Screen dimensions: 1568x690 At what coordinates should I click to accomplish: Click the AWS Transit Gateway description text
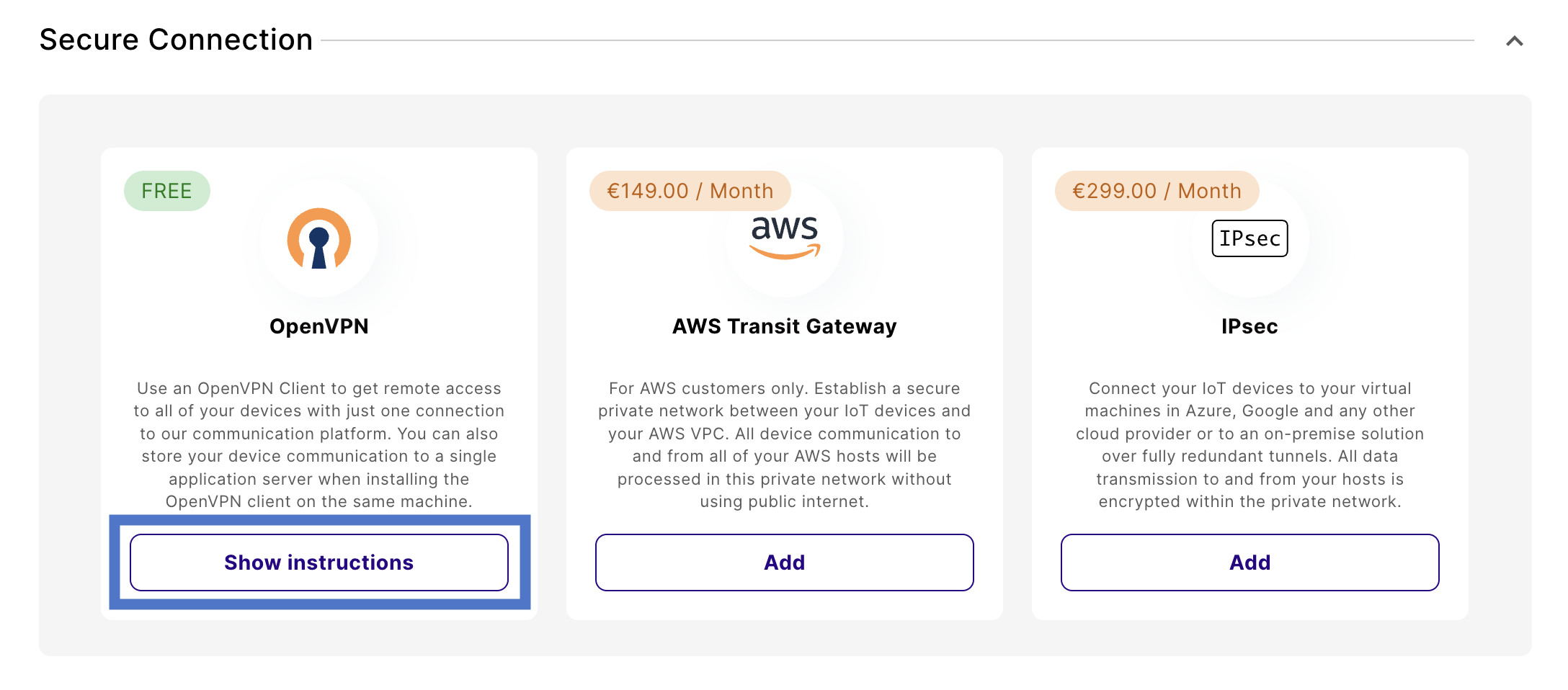pos(784,444)
